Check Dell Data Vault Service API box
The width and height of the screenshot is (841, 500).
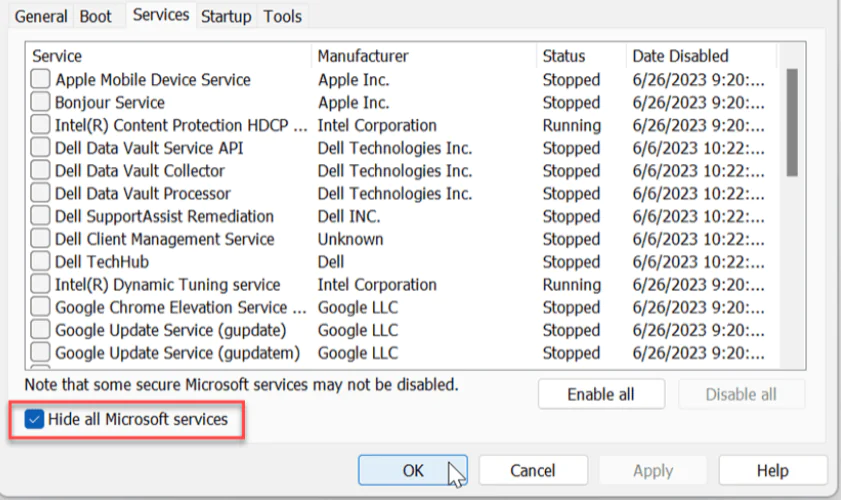[40, 147]
